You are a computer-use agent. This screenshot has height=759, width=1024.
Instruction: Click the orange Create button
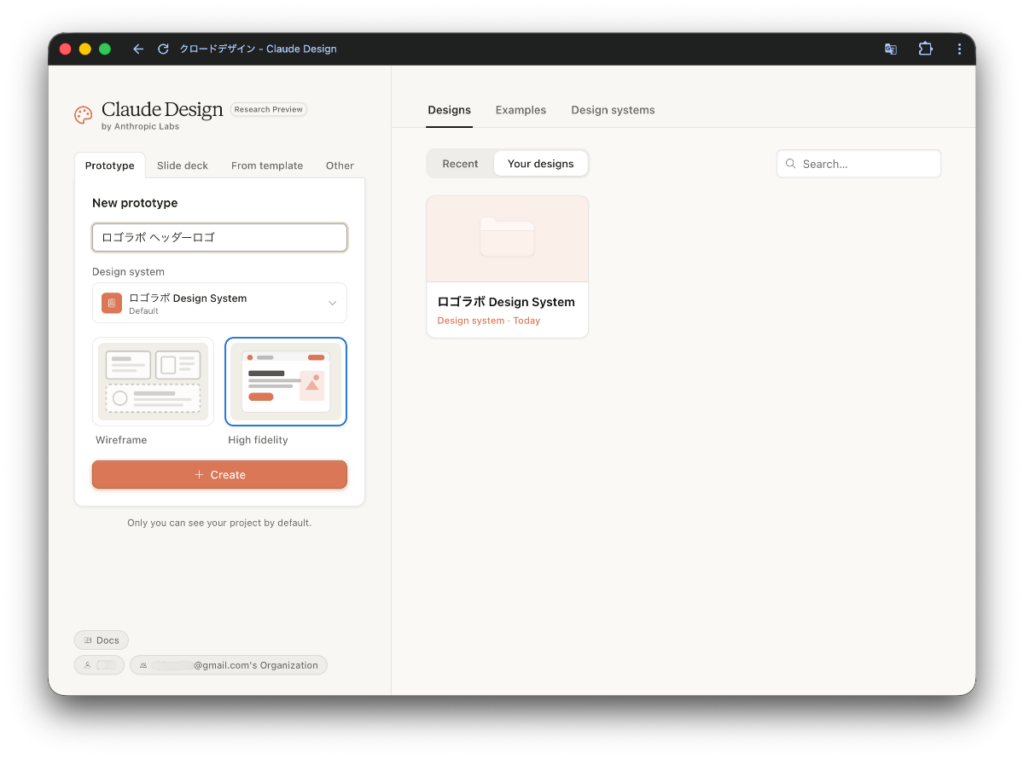pyautogui.click(x=219, y=475)
